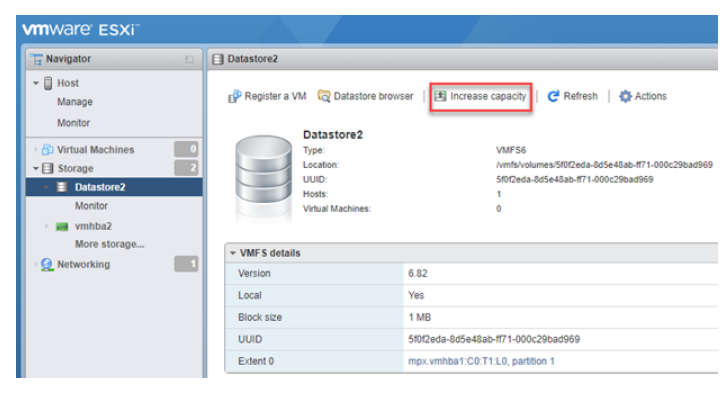Collapse the Storage tree node
Viewport: 727px width, 393px height.
point(36,169)
